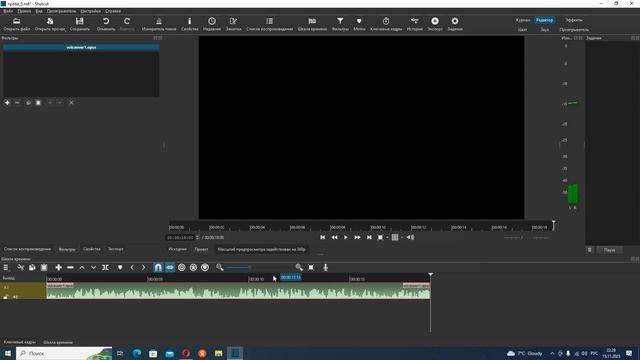Click the lift up-arrow icon on timeline
Screen dimensions: 640x360
click(x=82, y=267)
